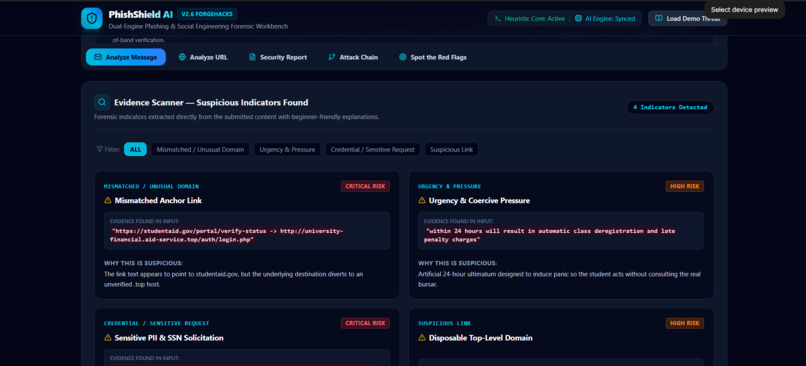This screenshot has width=806, height=366.
Task: Filter by Credential / Sensitive Request
Action: [x=373, y=150]
